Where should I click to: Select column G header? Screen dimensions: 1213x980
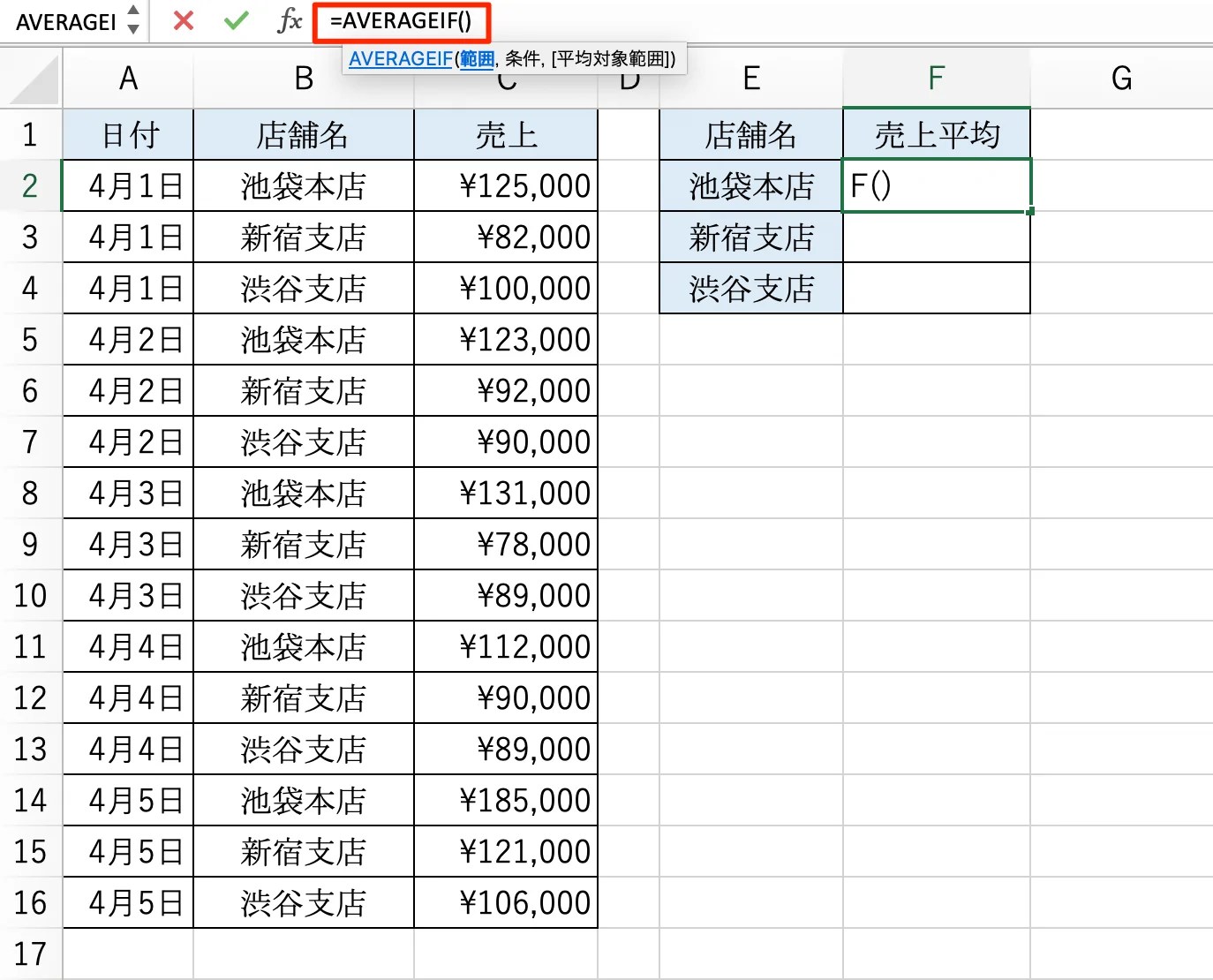1121,79
